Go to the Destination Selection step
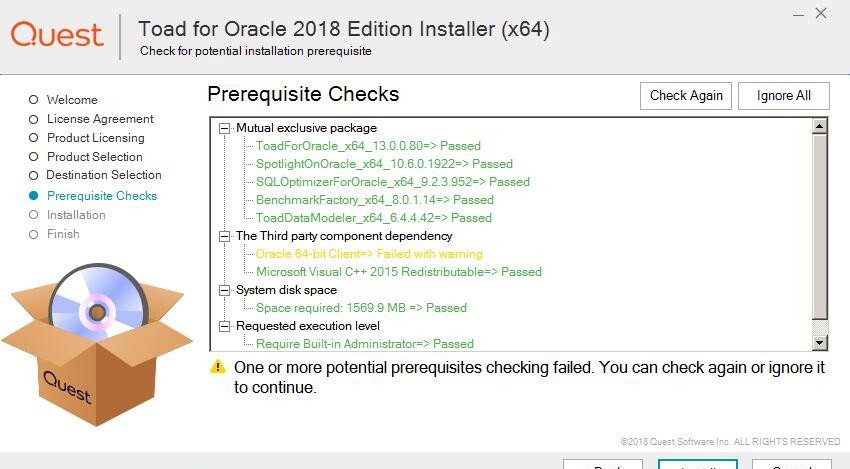850x469 pixels. (x=104, y=175)
